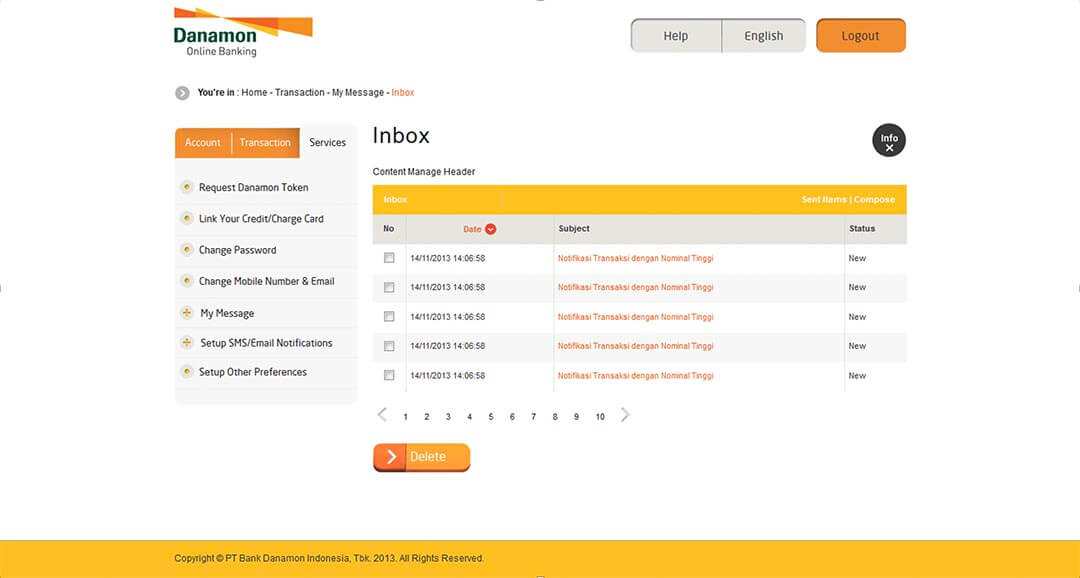Toggle the Date column sort arrow
Image resolution: width=1080 pixels, height=578 pixels.
491,229
